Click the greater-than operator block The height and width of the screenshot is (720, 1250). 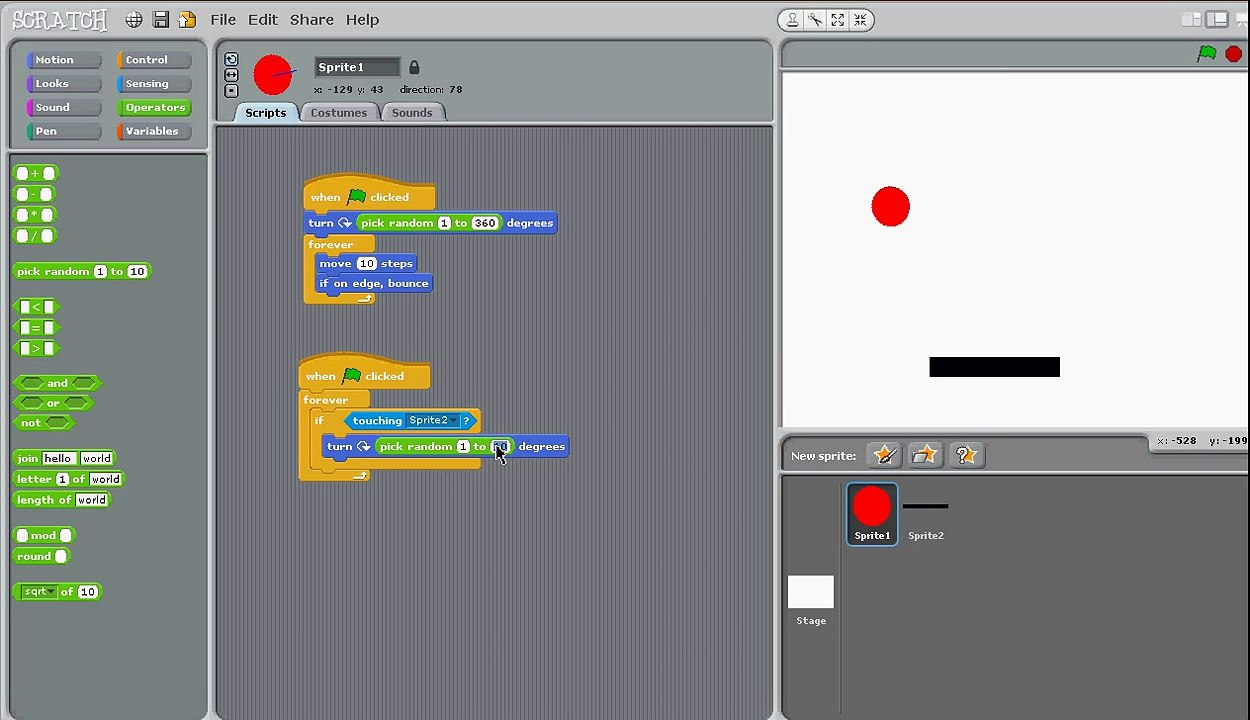pyautogui.click(x=37, y=349)
